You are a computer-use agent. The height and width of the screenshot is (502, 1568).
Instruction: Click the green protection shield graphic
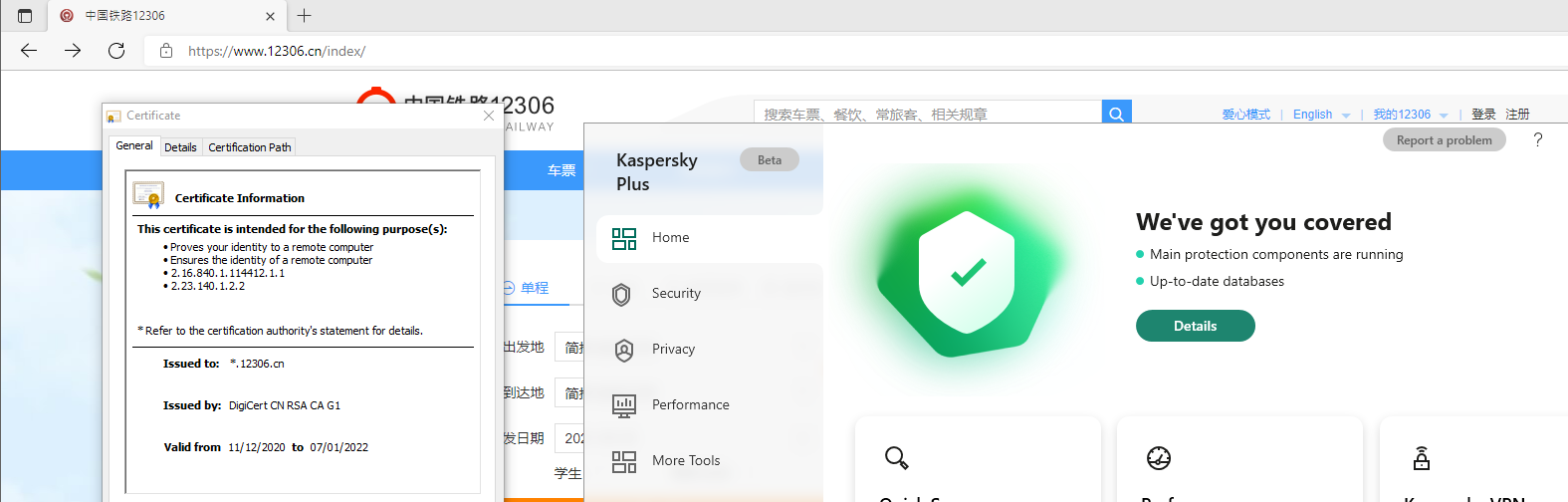coord(967,271)
